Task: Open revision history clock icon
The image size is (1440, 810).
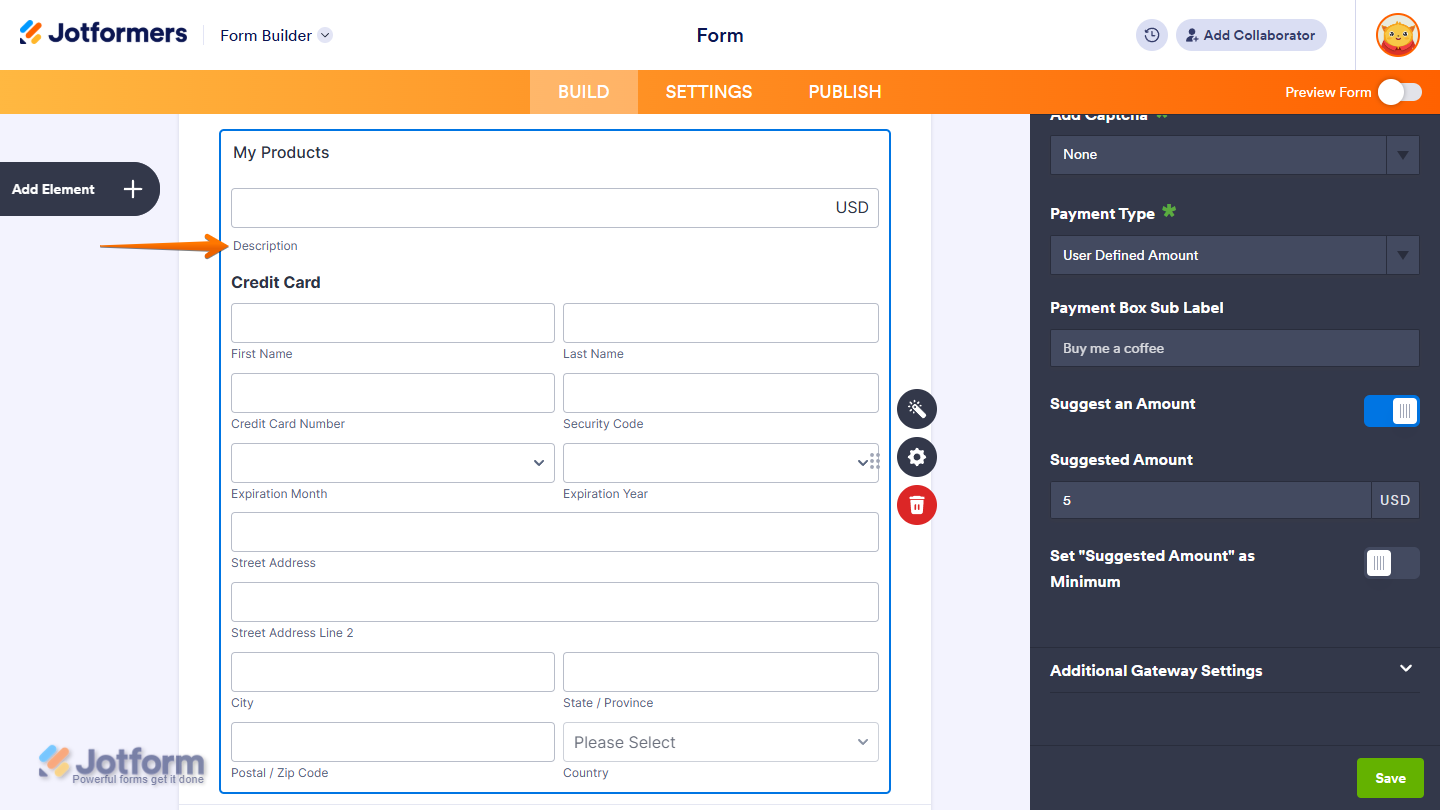Action: click(1151, 34)
